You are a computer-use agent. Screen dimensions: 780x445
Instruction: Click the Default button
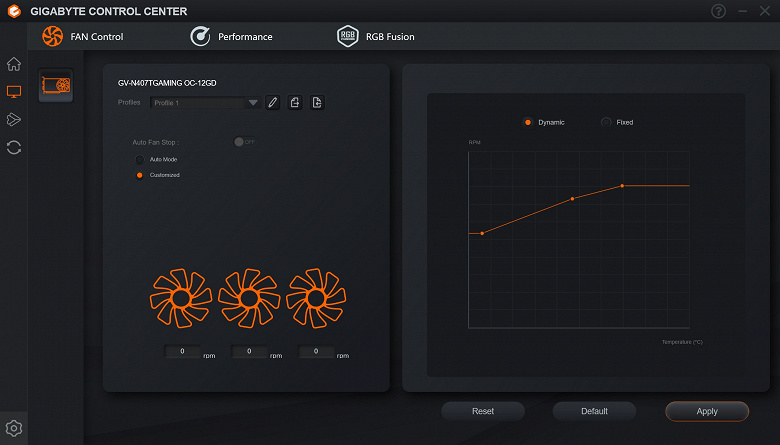pos(594,411)
